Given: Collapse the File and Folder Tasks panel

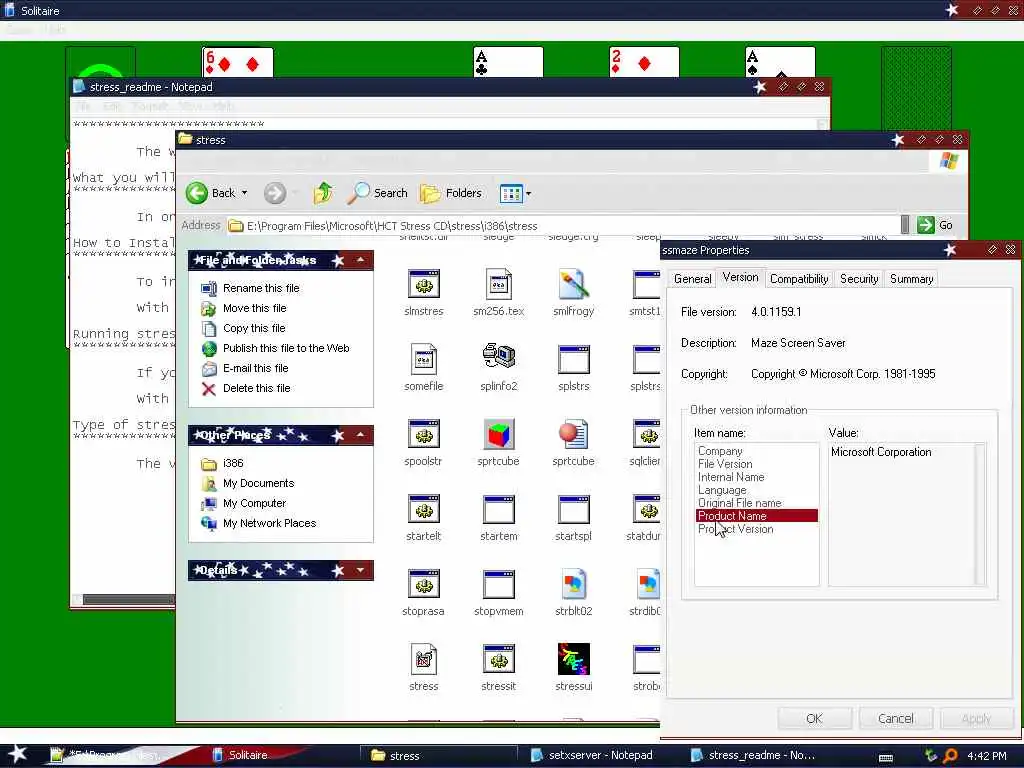Looking at the screenshot, I should click(x=360, y=260).
